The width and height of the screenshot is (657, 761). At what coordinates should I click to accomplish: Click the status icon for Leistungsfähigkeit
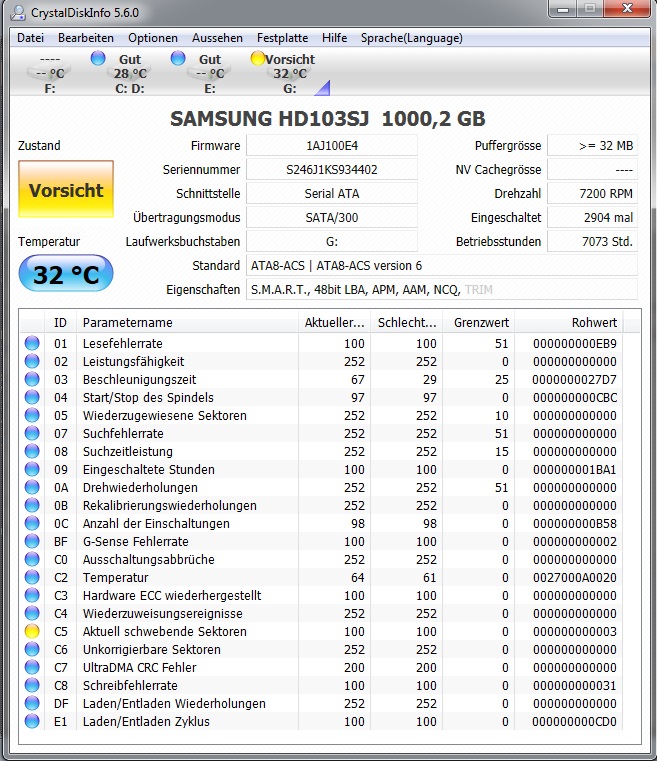pos(32,361)
